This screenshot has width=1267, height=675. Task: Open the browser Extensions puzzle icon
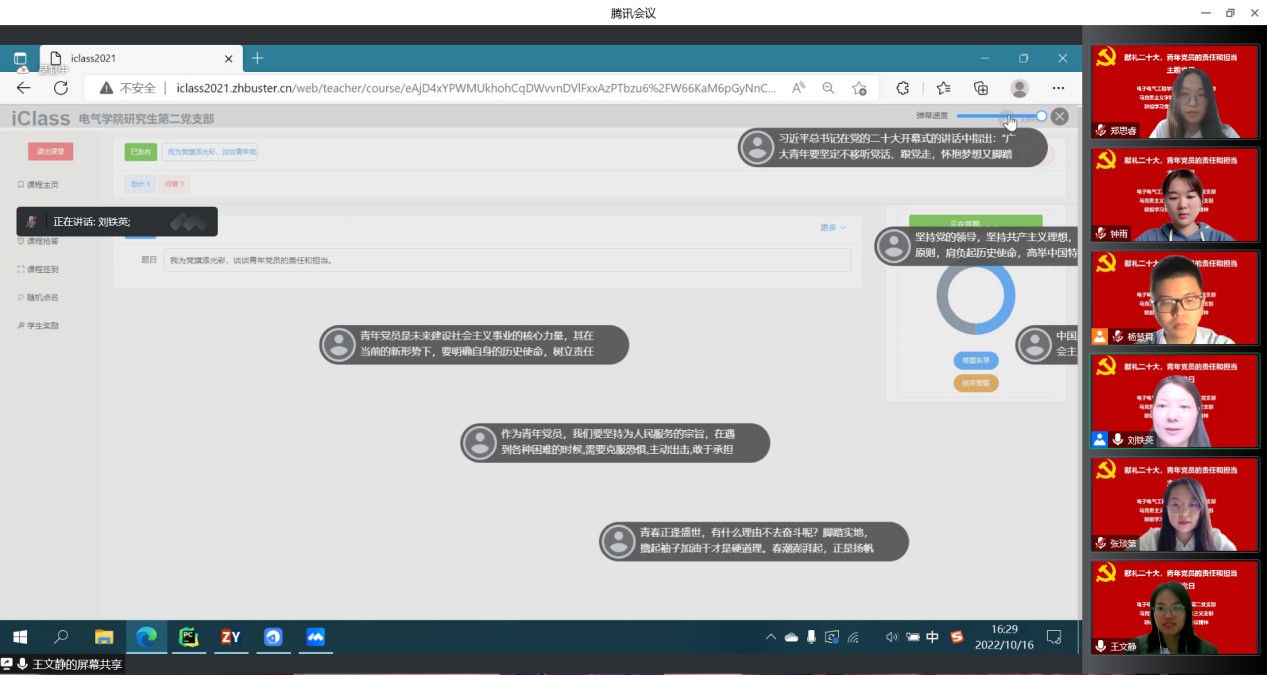point(903,88)
